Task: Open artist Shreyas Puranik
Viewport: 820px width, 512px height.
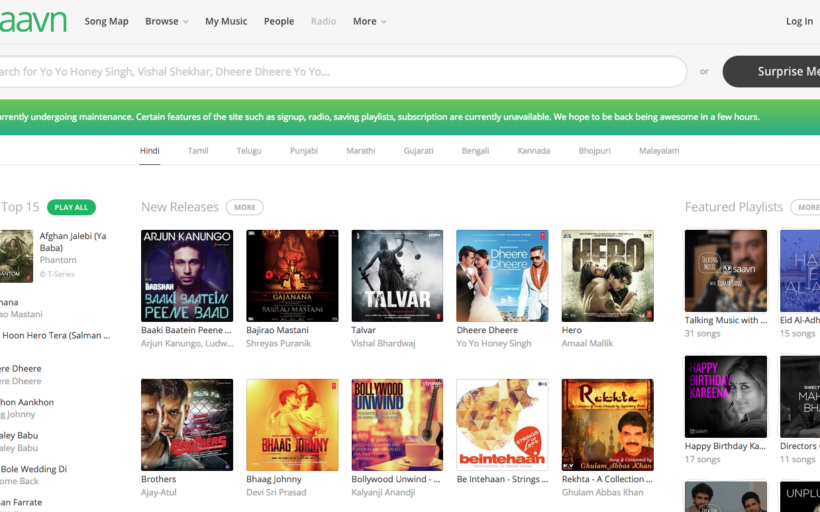Action: [279, 344]
